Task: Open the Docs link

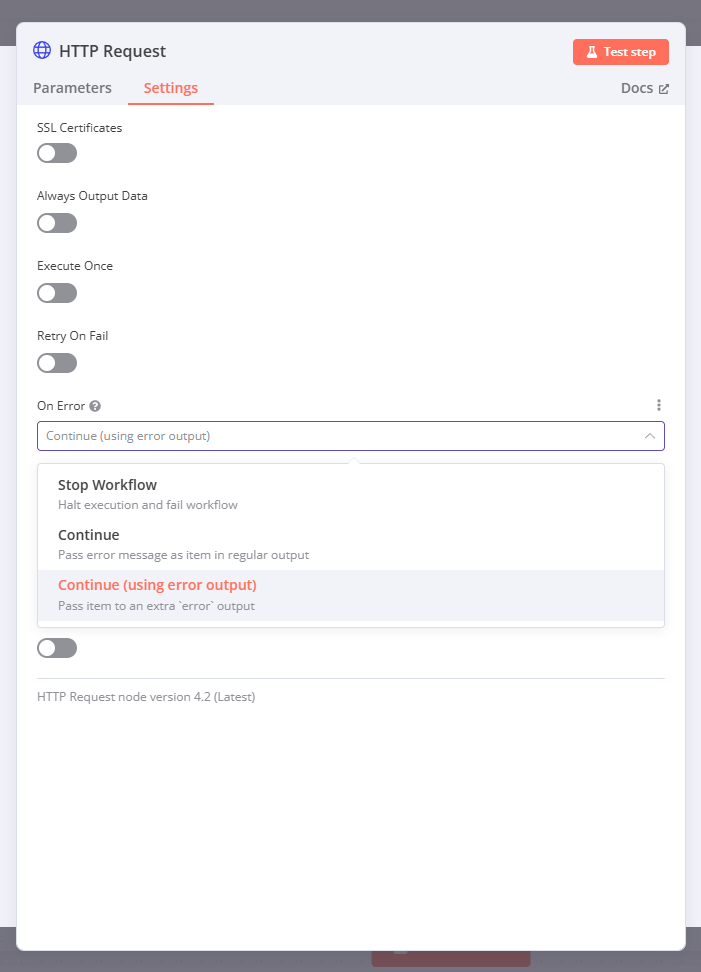Action: click(636, 87)
